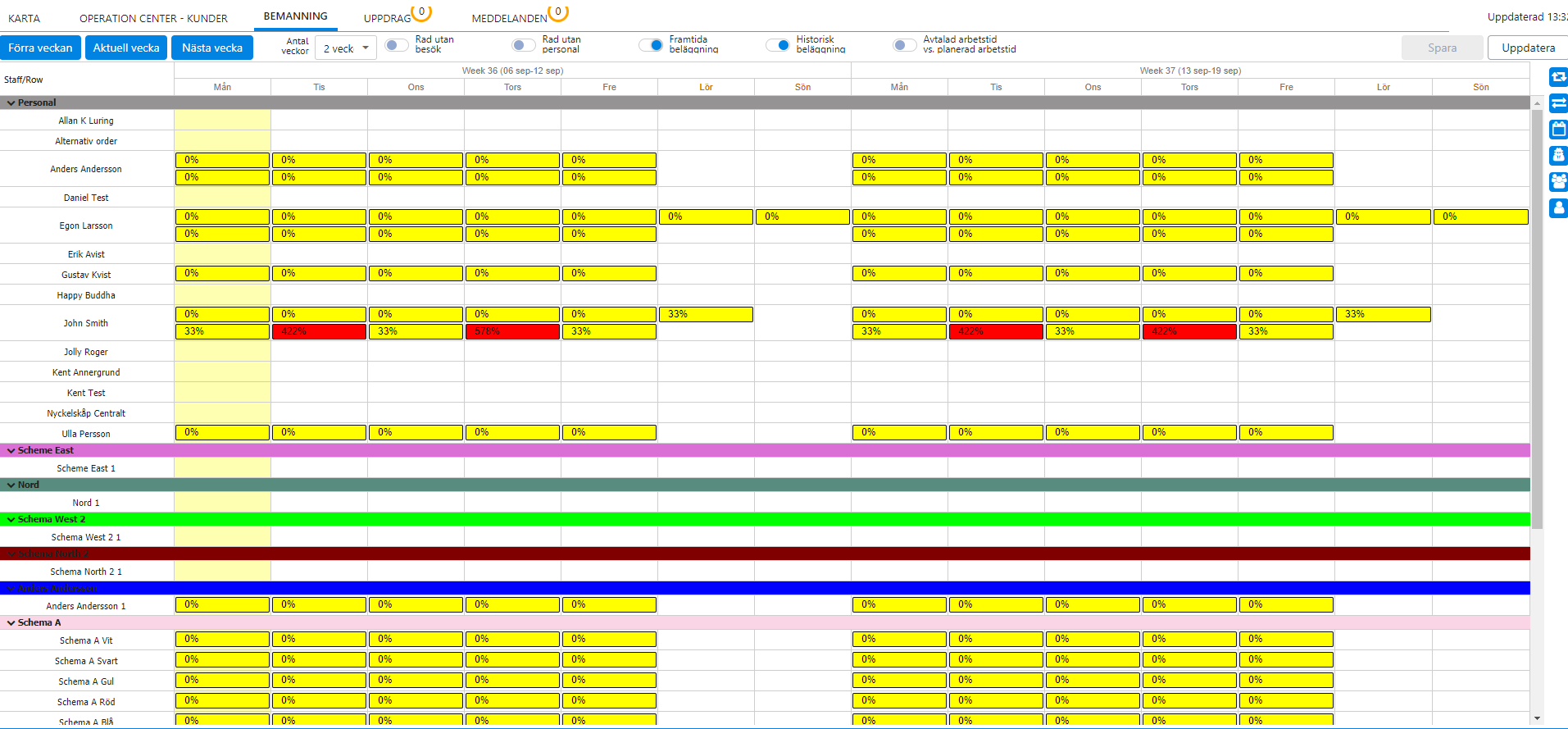Click the group of people sidebar icon
The image size is (1568, 729).
tap(1558, 181)
